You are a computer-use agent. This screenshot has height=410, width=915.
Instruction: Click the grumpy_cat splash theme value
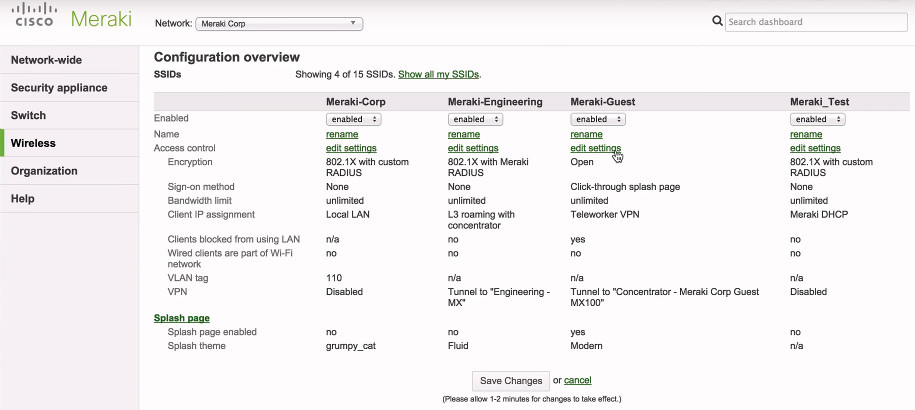tap(351, 346)
